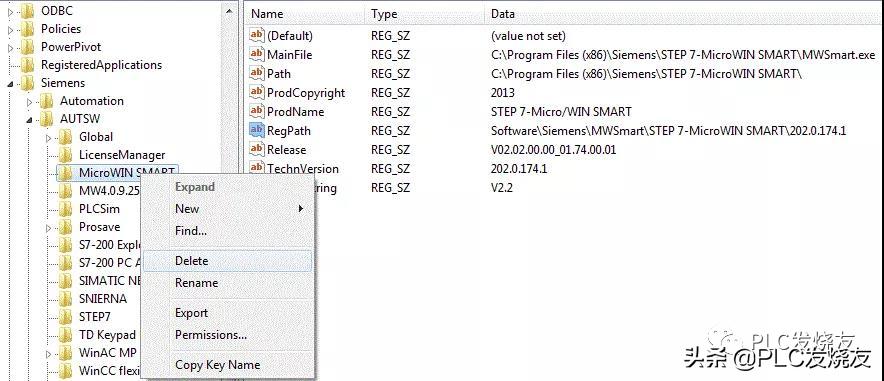
Task: Sort by the Type column header
Action: 425,14
